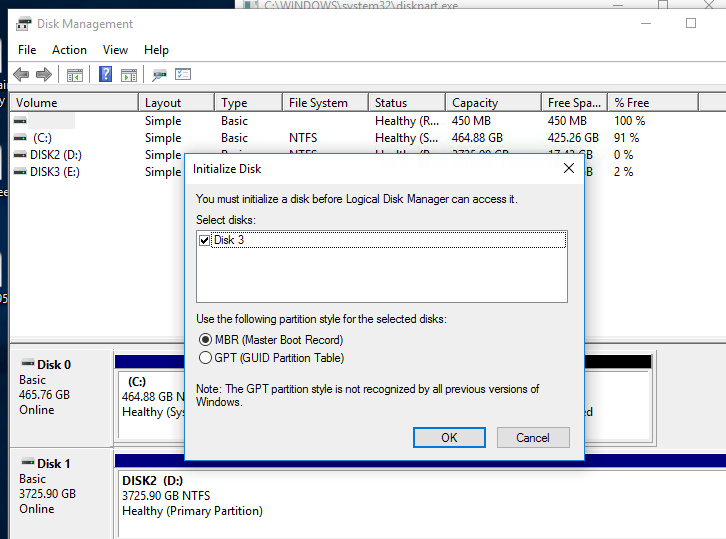Click the drive icon beside DISK3 (E:)
Image resolution: width=726 pixels, height=539 pixels.
pos(20,172)
